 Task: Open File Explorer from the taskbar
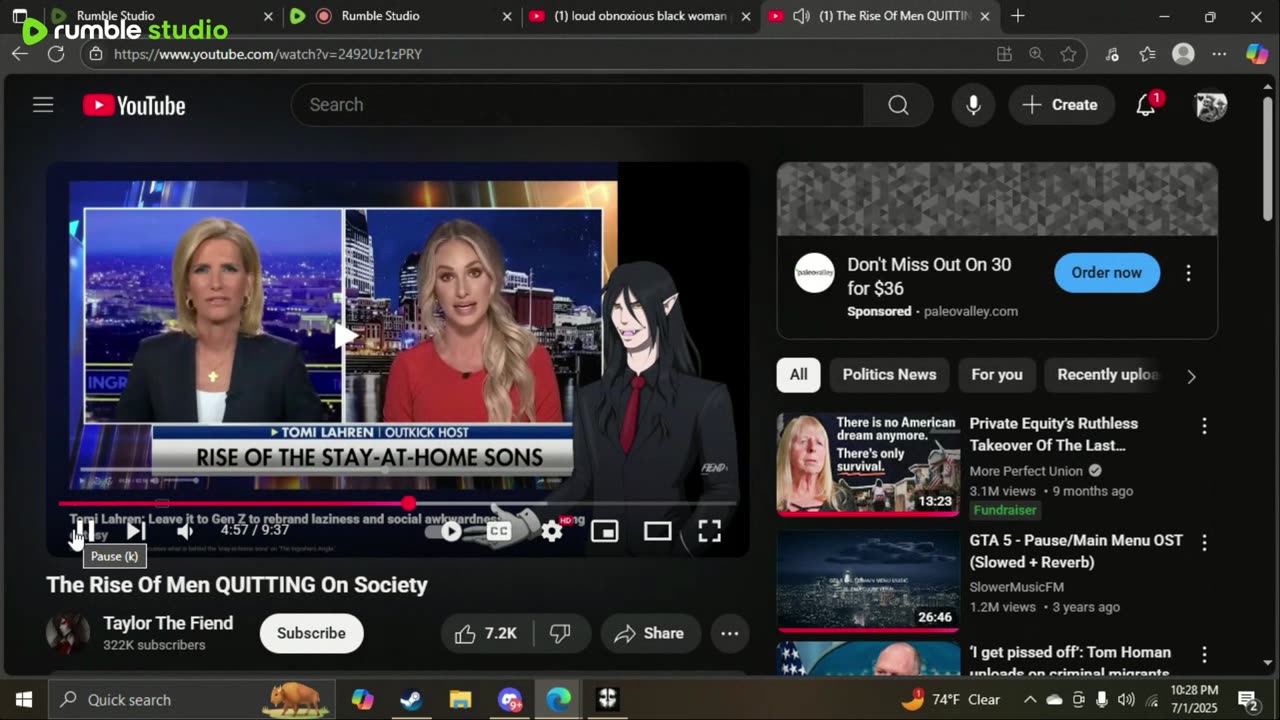tap(460, 700)
